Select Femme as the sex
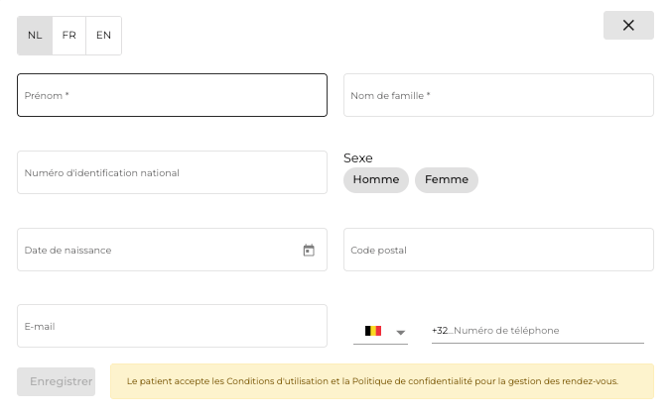 tap(446, 180)
